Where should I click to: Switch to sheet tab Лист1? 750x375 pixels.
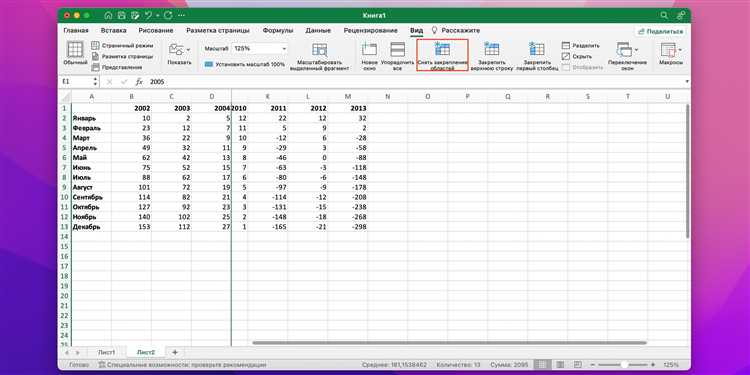[106, 352]
